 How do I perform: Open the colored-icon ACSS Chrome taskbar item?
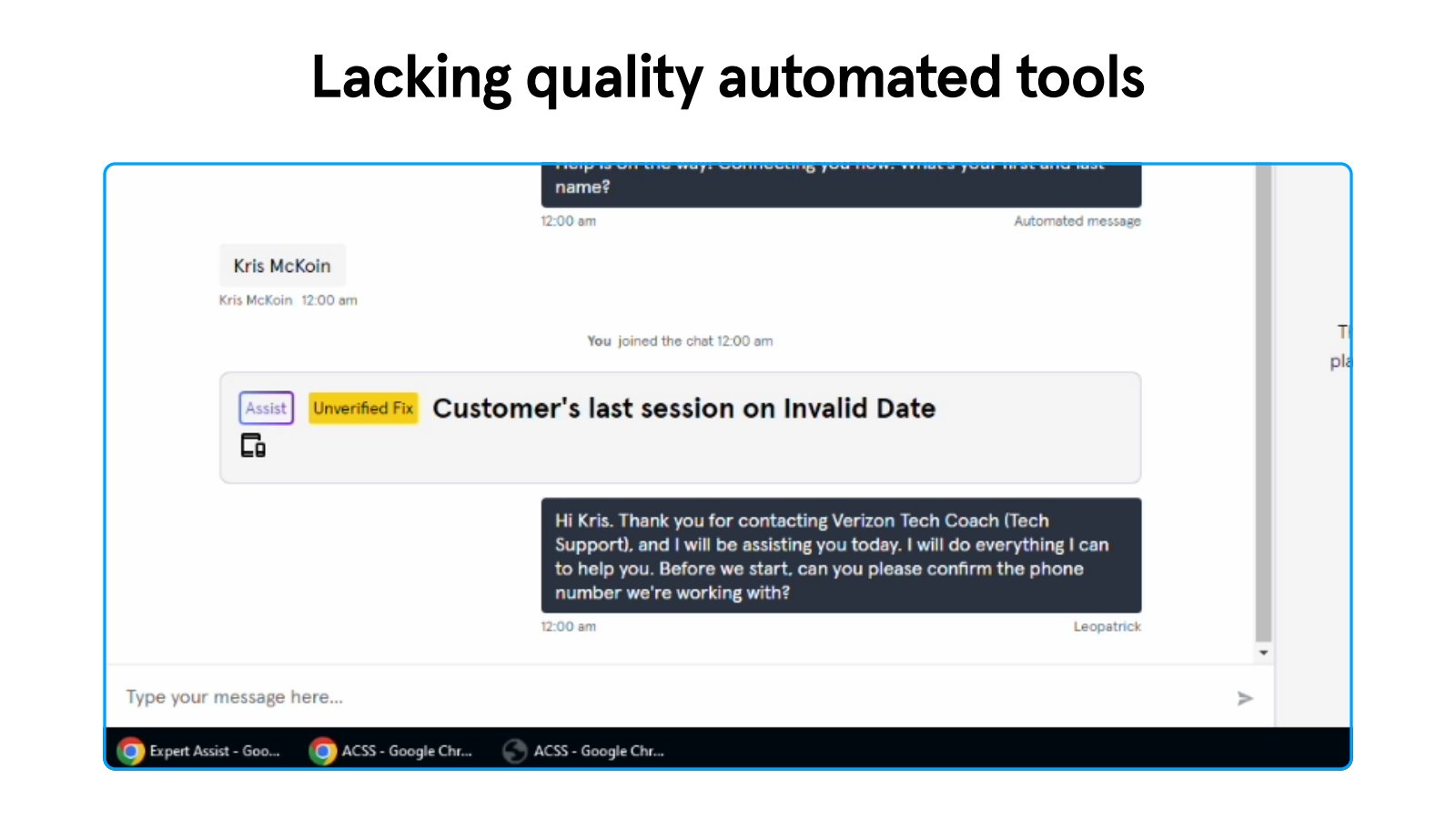pos(391,751)
